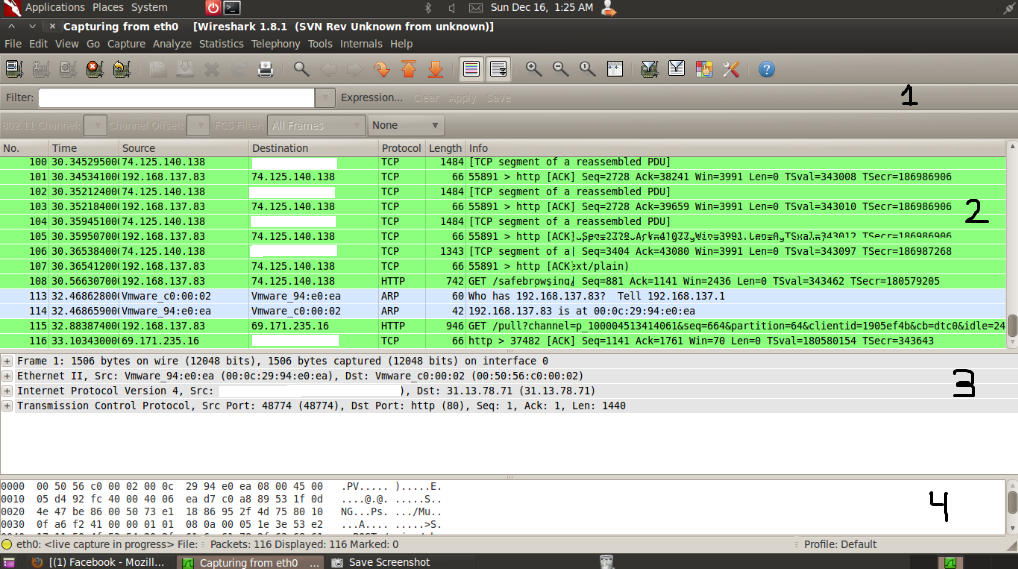The width and height of the screenshot is (1018, 569).
Task: Open Wireshark help with blue question icon
Action: (x=767, y=69)
